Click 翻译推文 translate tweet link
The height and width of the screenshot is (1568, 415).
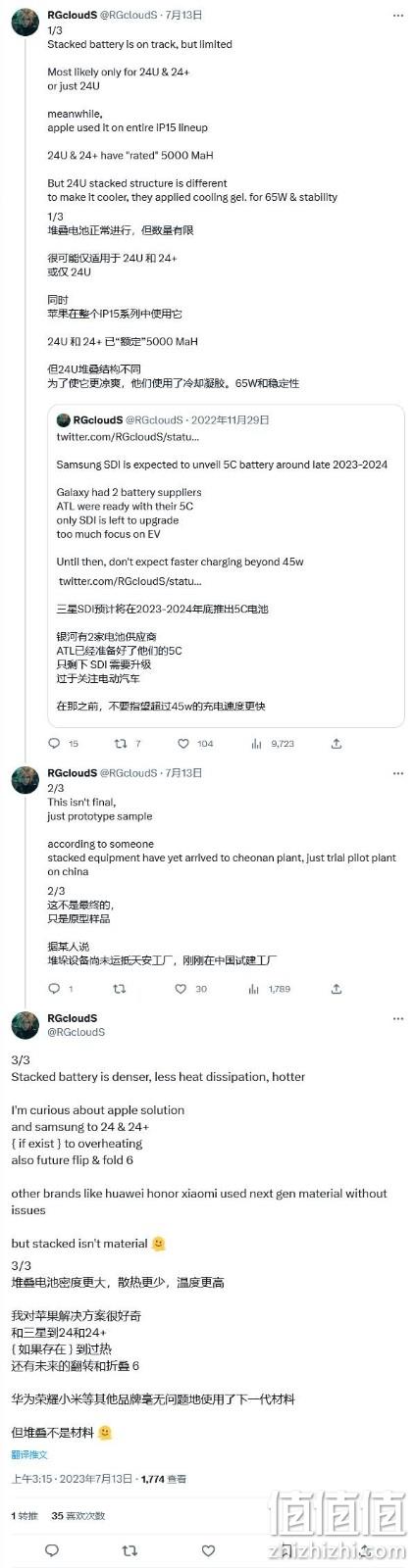[29, 1454]
